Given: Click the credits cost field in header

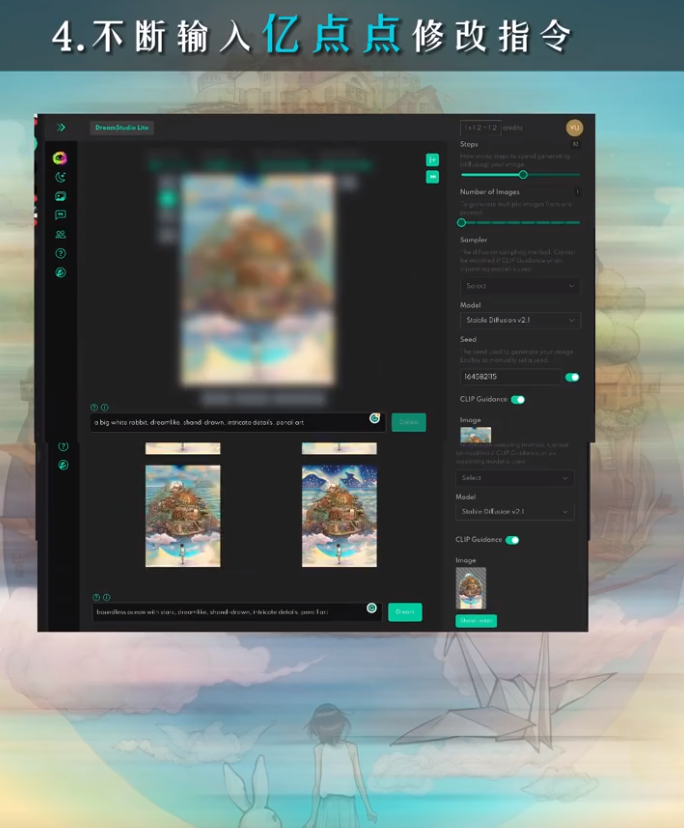Looking at the screenshot, I should [x=481, y=128].
